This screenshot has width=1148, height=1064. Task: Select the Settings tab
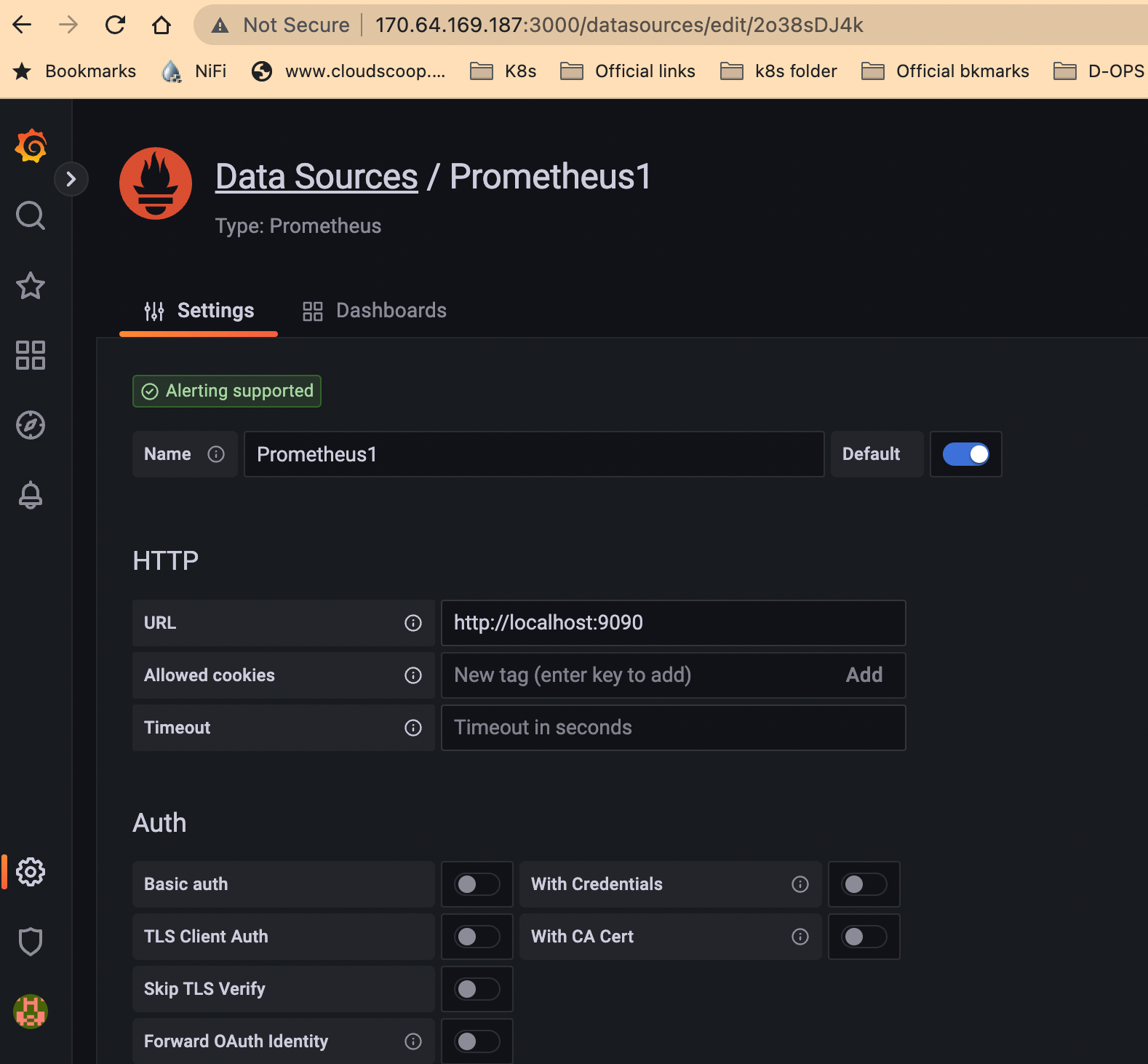pos(199,311)
